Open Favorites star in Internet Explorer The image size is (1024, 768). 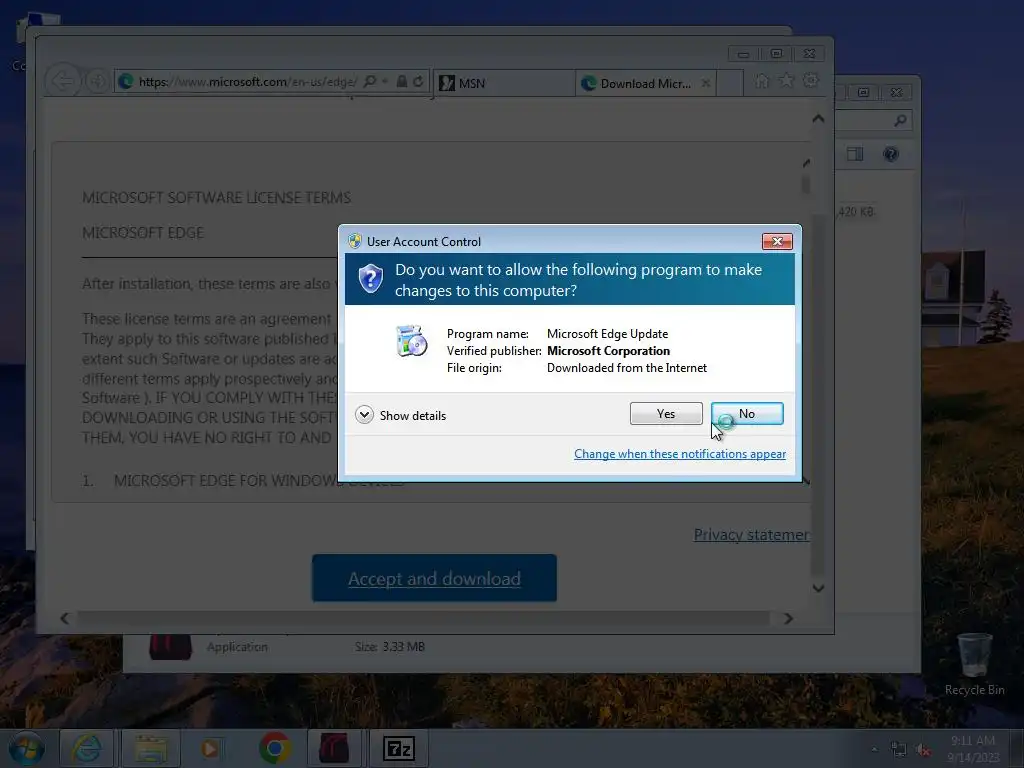(x=786, y=80)
